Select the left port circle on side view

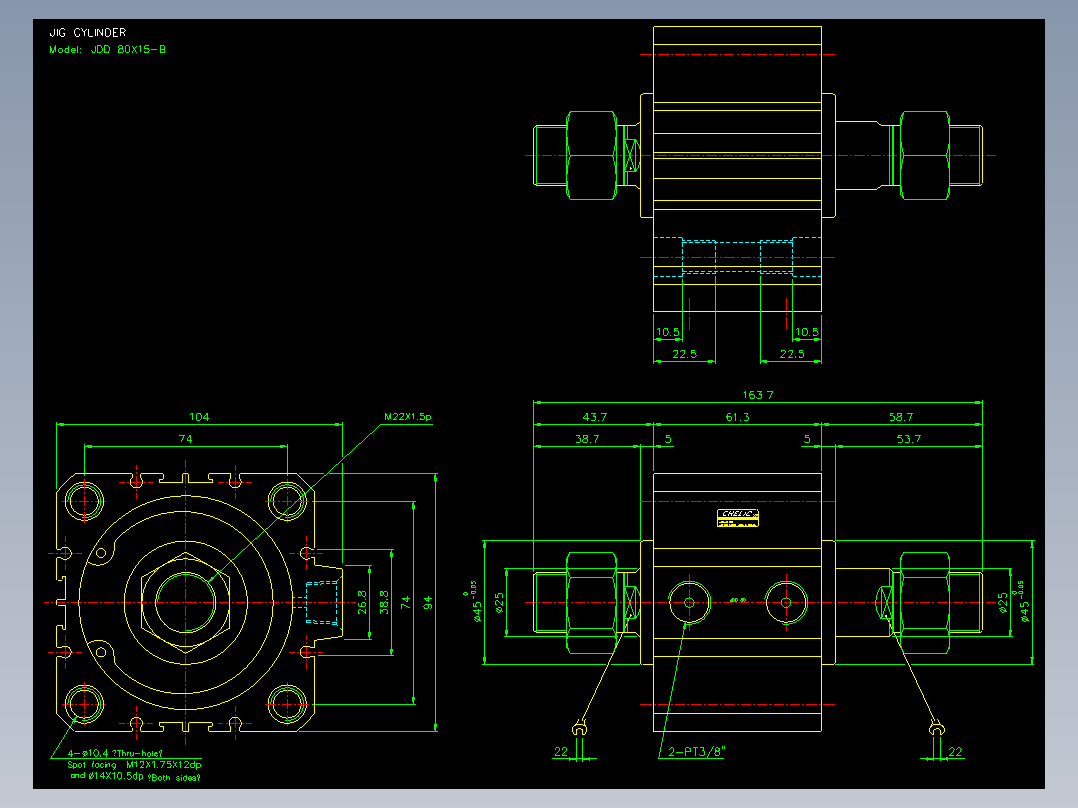689,602
